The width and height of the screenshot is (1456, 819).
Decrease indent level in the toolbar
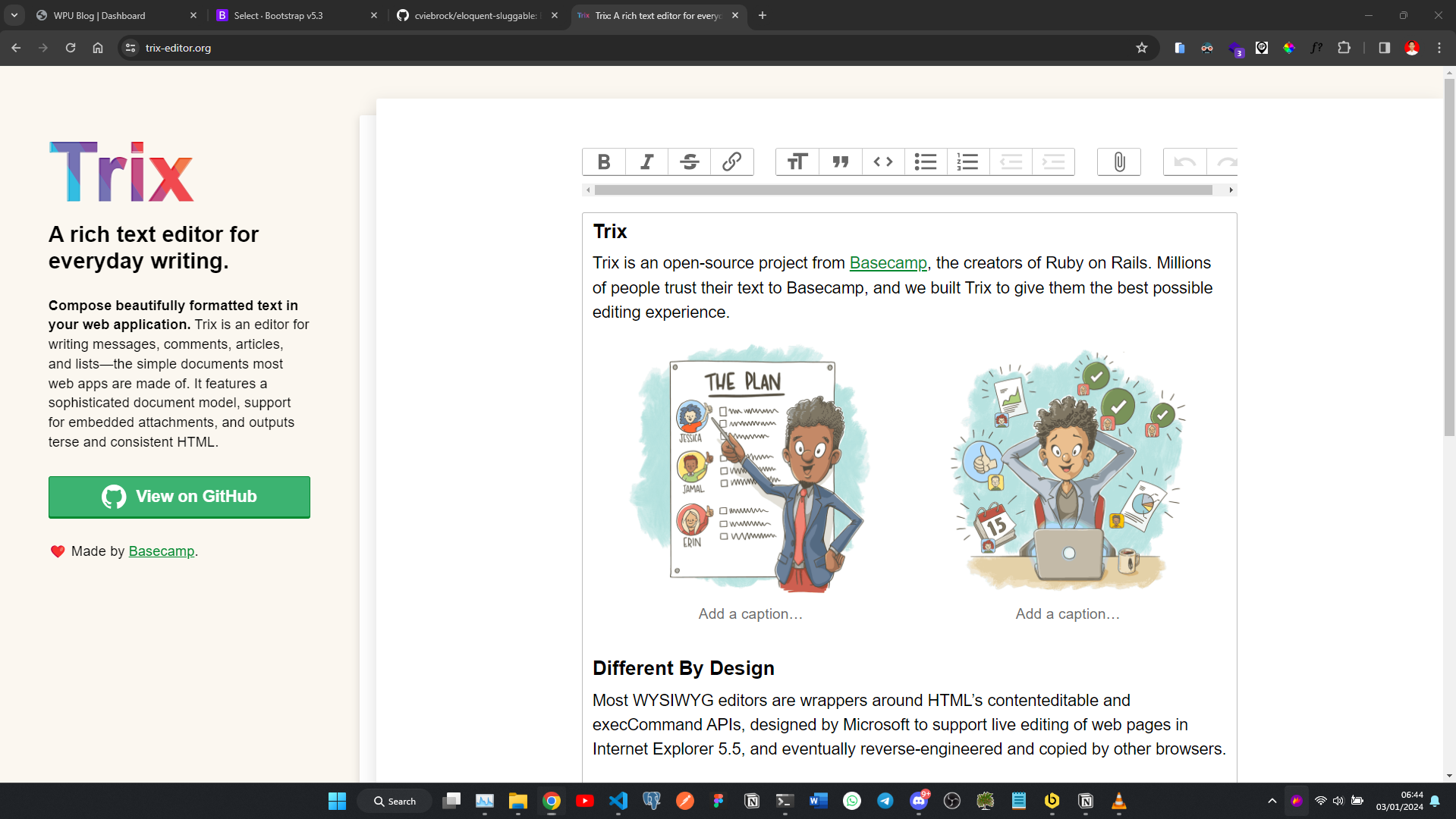[1010, 162]
